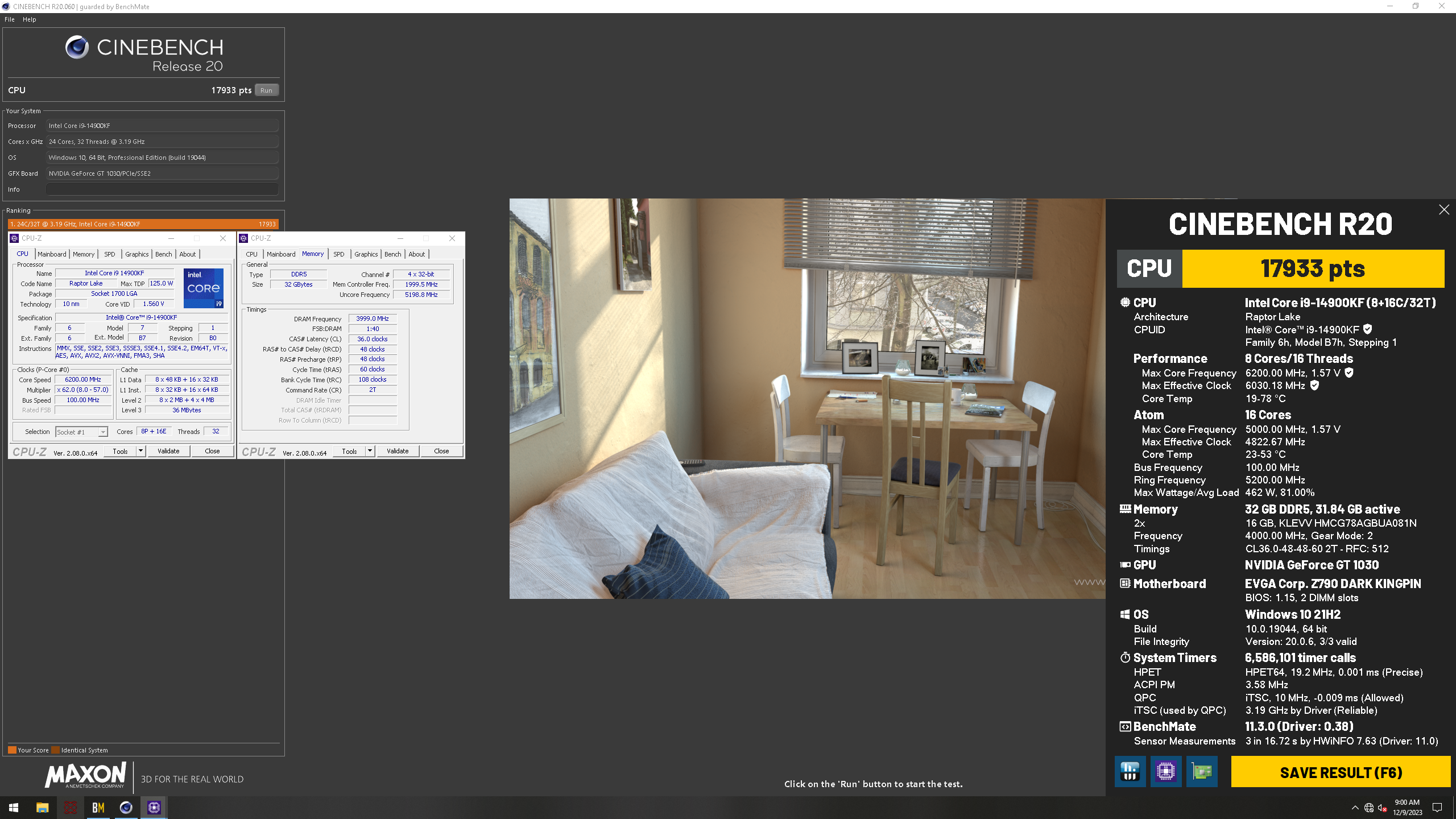Viewport: 1456px width, 819px height.
Task: Click the Intel Core i9 logo in CPU-Z
Action: click(204, 288)
